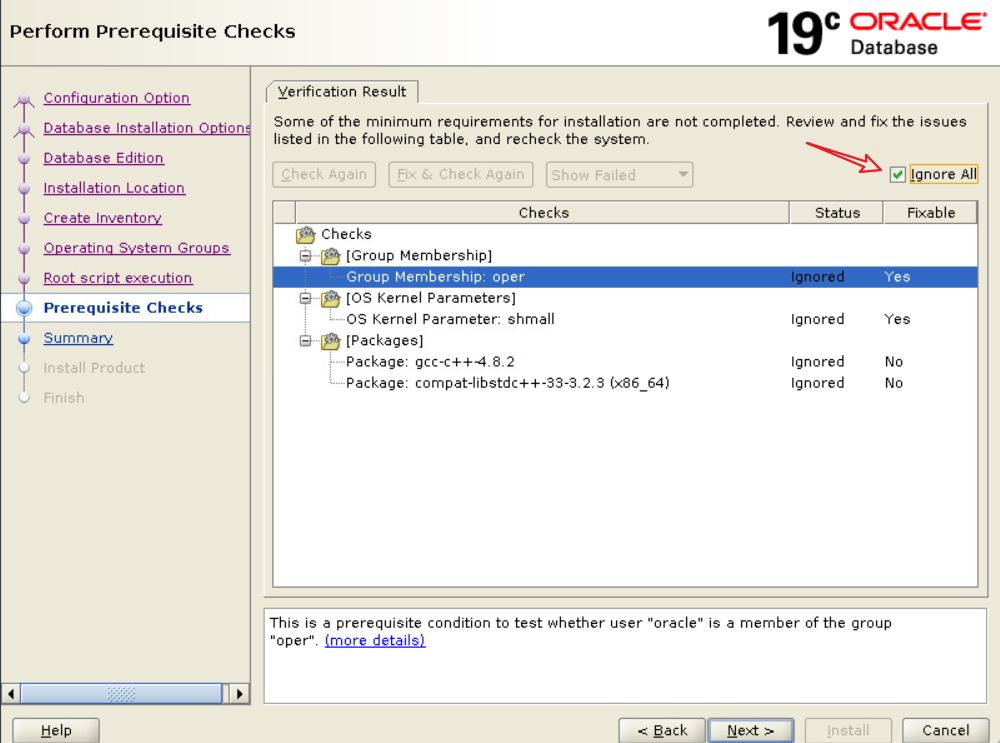The height and width of the screenshot is (743, 1000).
Task: Select the Prerequisite Checks step
Action: [x=123, y=308]
